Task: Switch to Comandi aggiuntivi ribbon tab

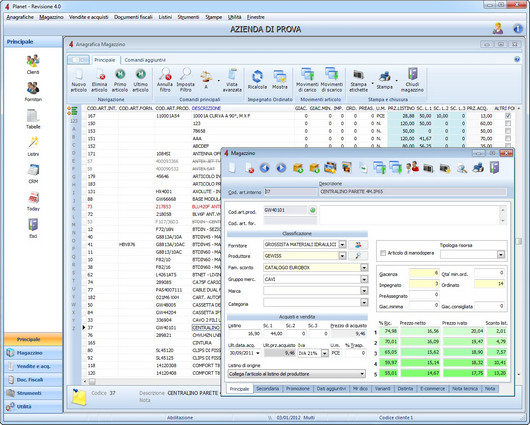Action: (145, 60)
